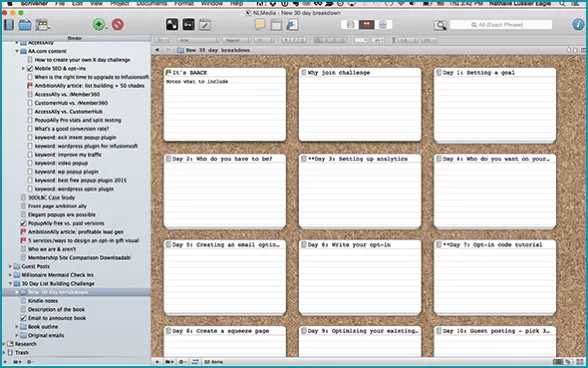The width and height of the screenshot is (588, 368).
Task: Select Kindle notes in the binder
Action: click(x=43, y=301)
